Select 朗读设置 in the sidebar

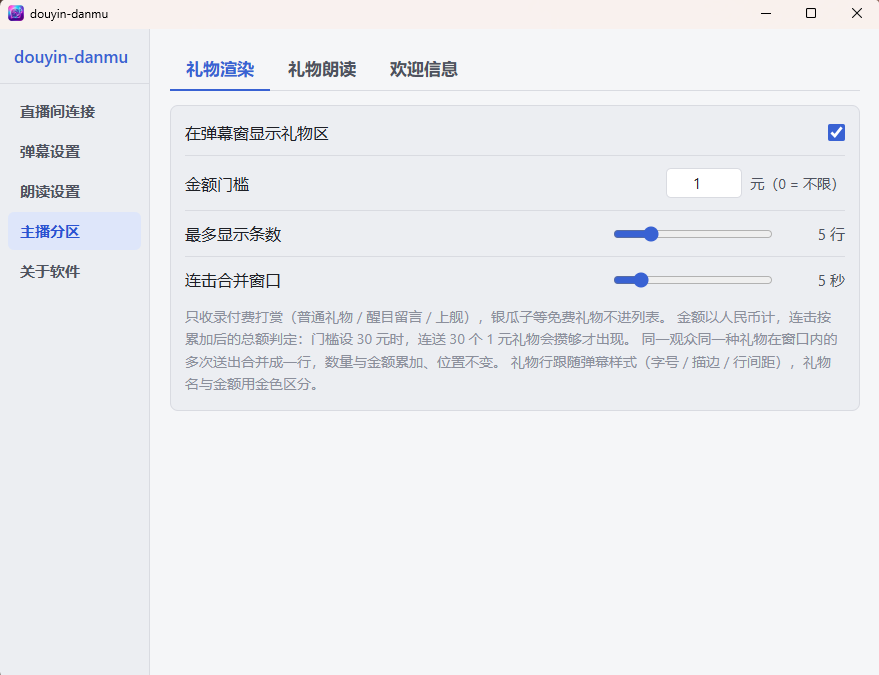click(x=75, y=191)
